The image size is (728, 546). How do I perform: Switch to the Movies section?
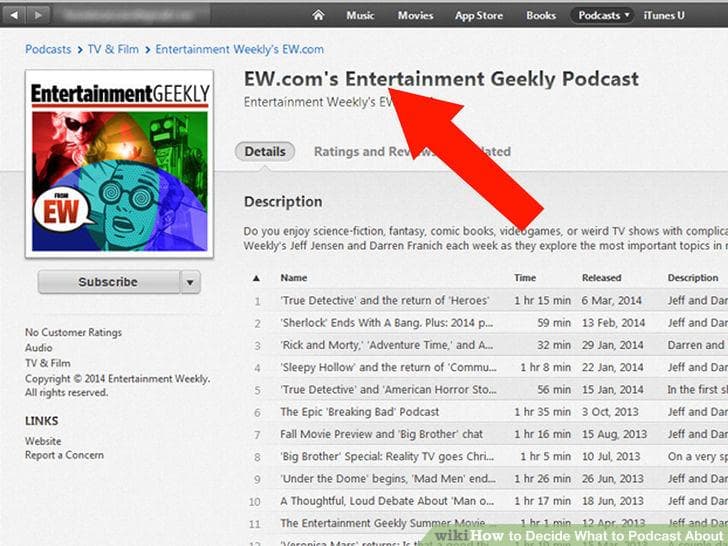tap(415, 15)
